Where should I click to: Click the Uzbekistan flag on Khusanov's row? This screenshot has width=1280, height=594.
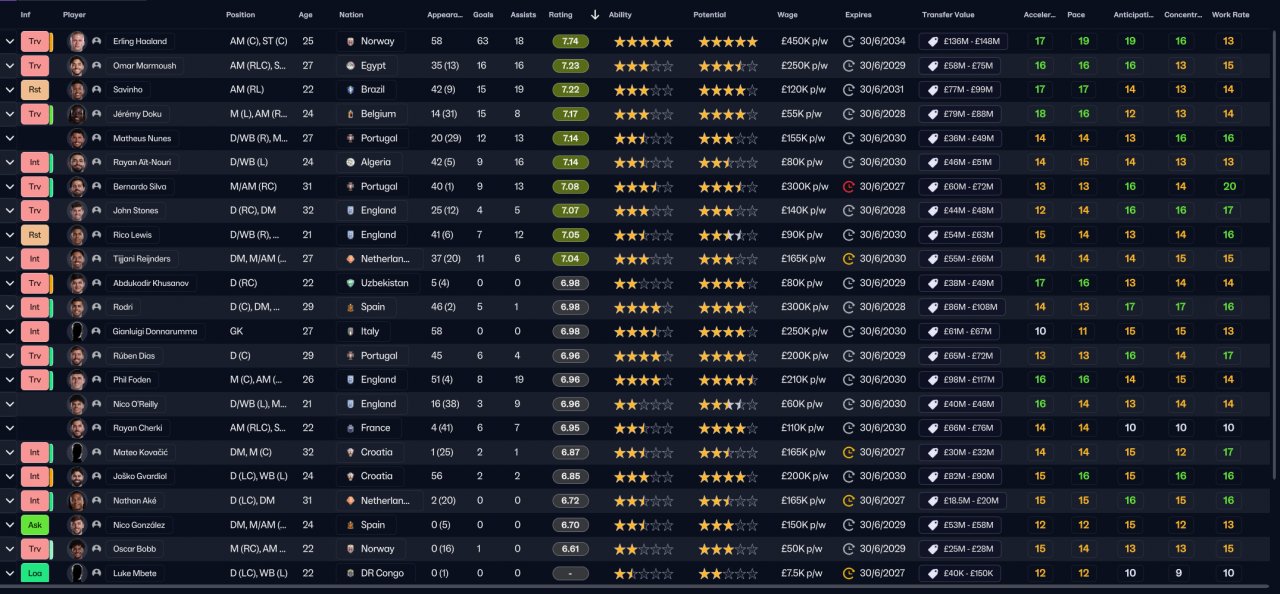pyautogui.click(x=350, y=283)
